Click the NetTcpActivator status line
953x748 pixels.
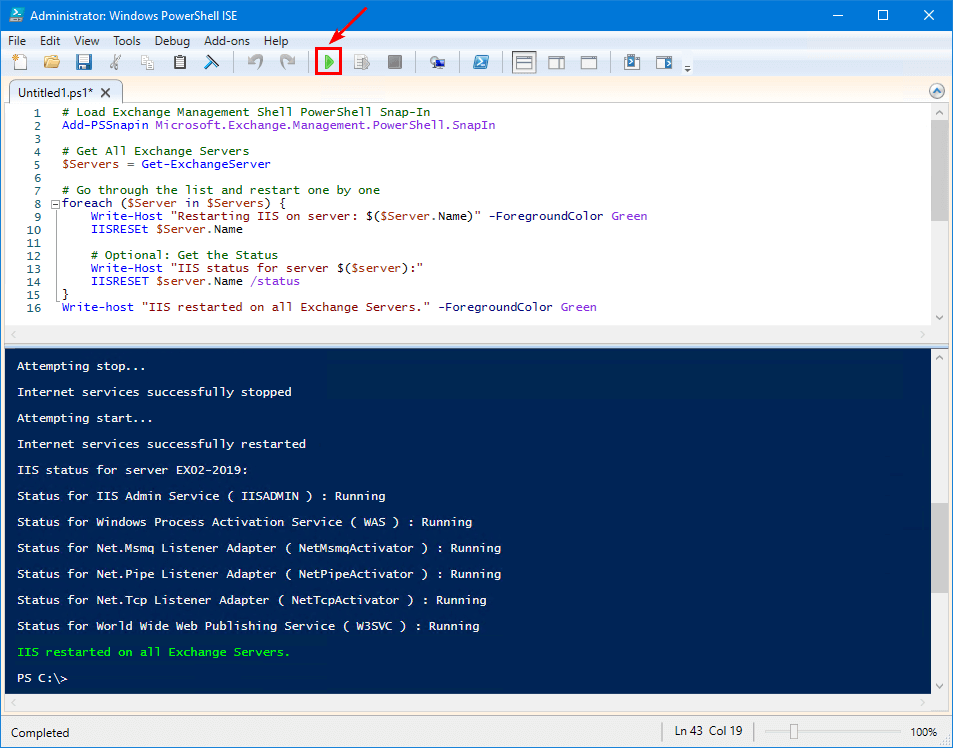pyautogui.click(x=252, y=600)
